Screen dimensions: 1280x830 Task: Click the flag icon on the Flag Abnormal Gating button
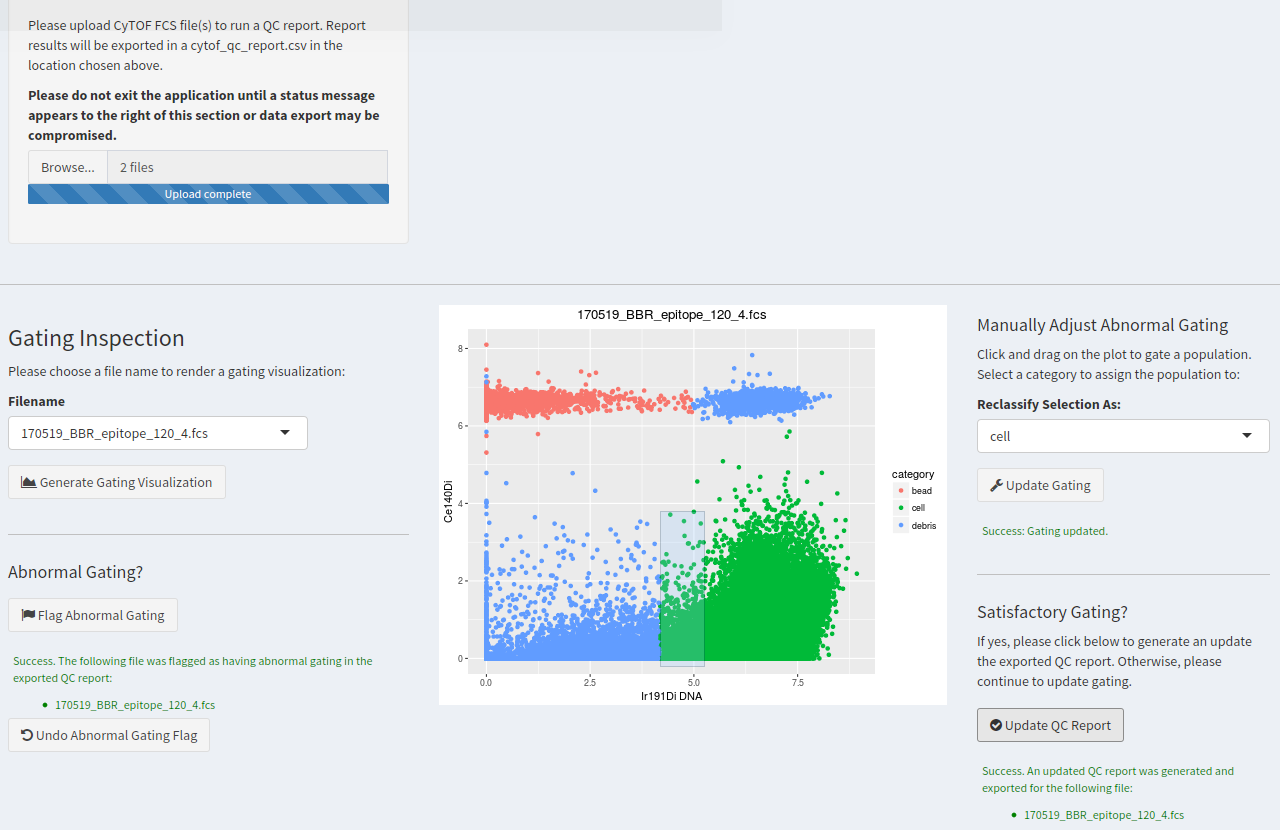pos(28,615)
